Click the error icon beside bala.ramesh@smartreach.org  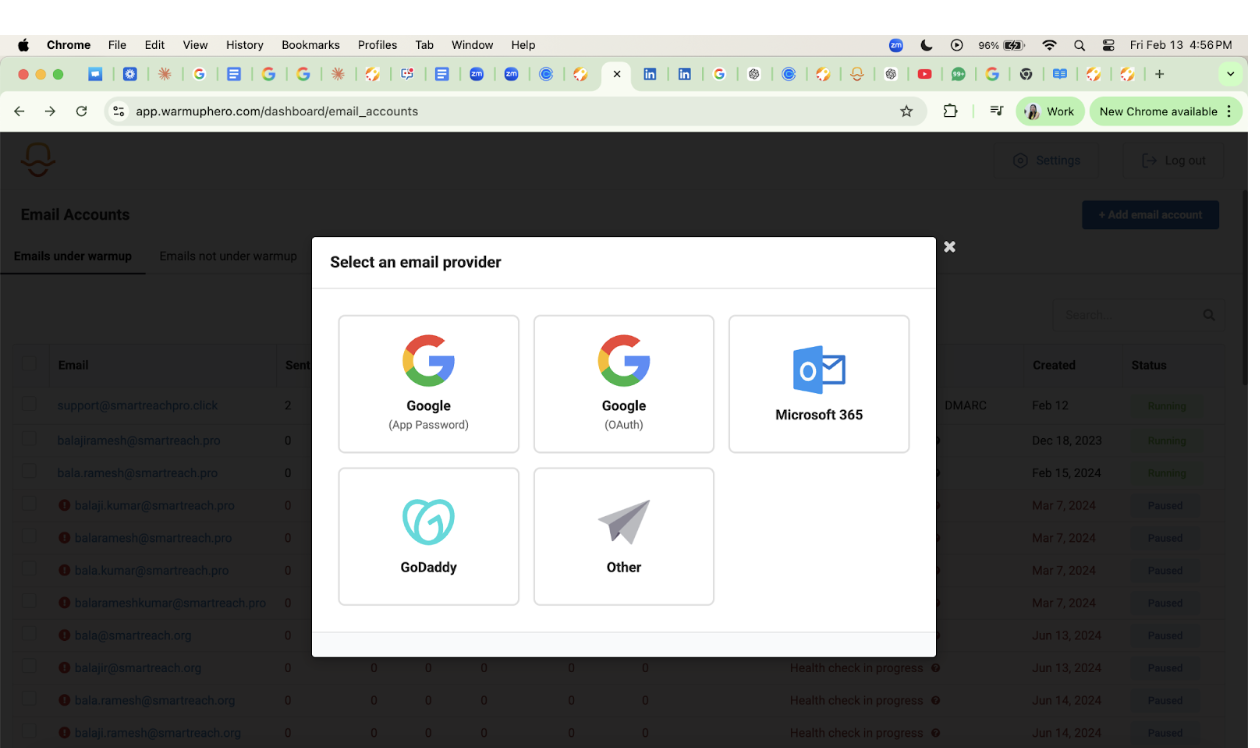click(x=64, y=700)
